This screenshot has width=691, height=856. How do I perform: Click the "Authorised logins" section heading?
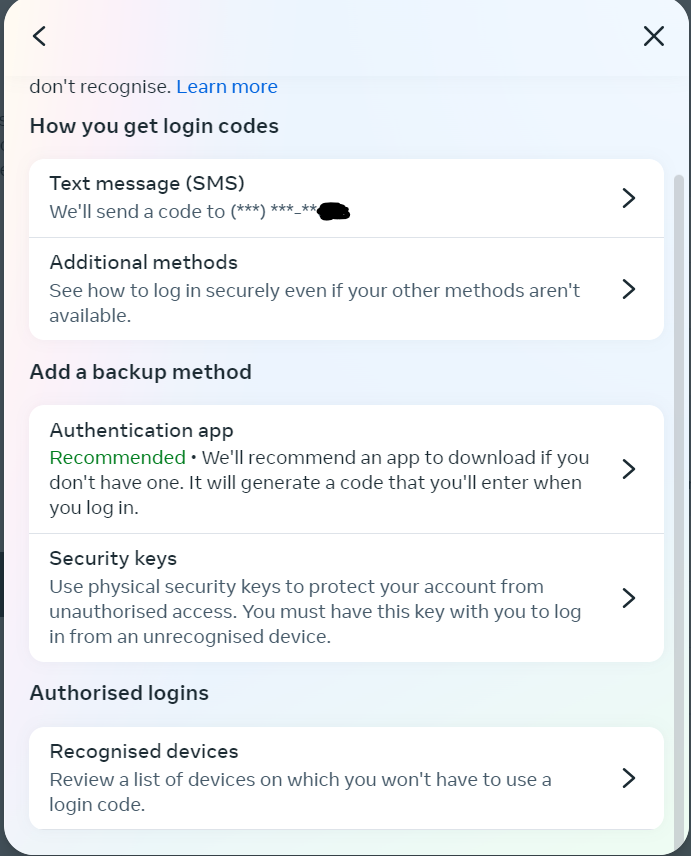pos(119,693)
